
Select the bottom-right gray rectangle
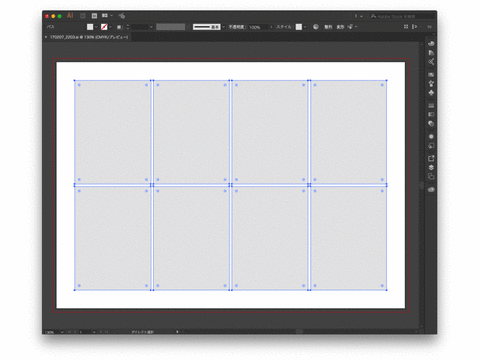pos(349,238)
